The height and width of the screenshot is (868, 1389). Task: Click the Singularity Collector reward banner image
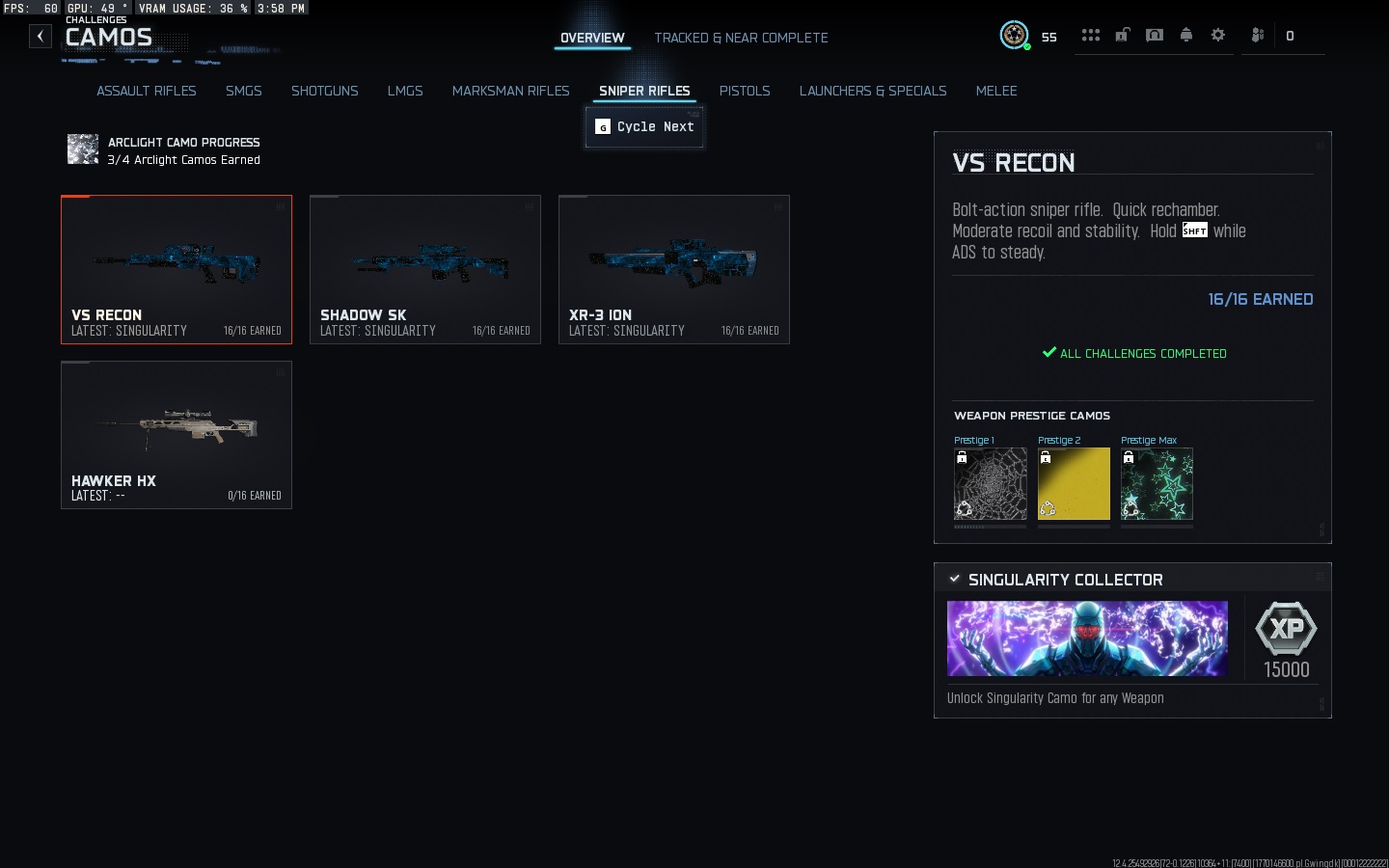click(1087, 638)
